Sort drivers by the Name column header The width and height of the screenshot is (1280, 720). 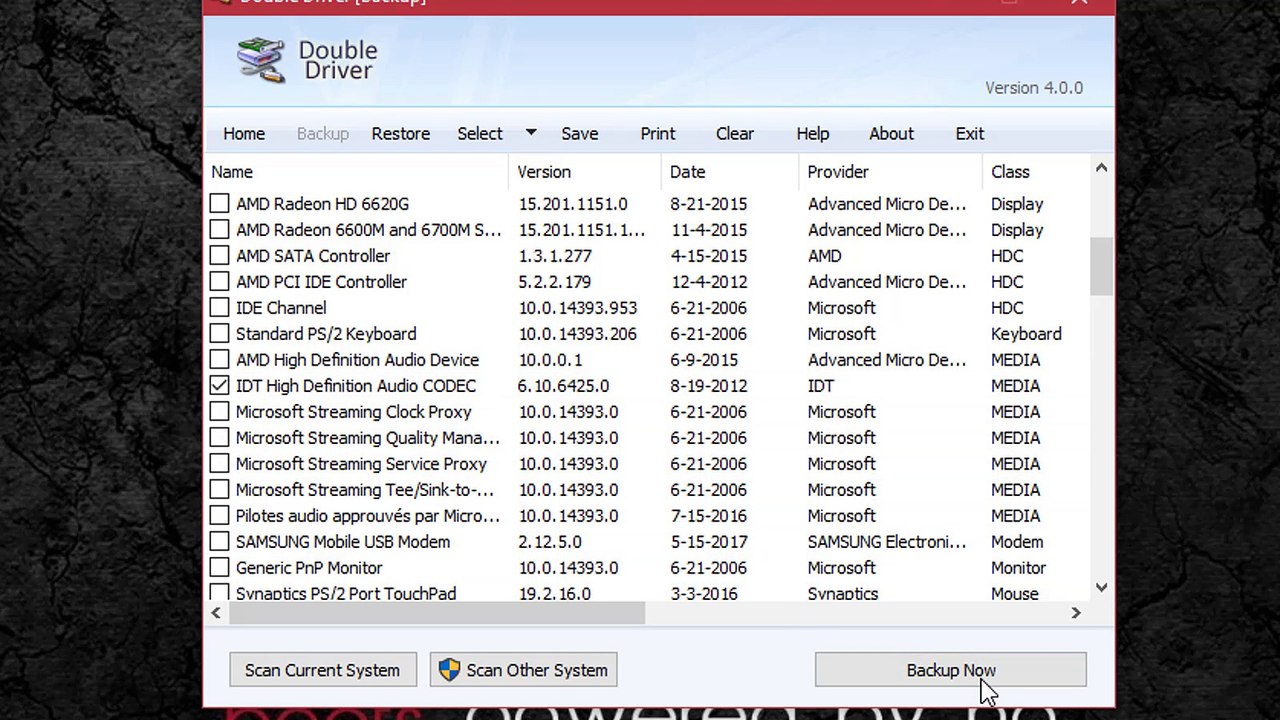(357, 172)
